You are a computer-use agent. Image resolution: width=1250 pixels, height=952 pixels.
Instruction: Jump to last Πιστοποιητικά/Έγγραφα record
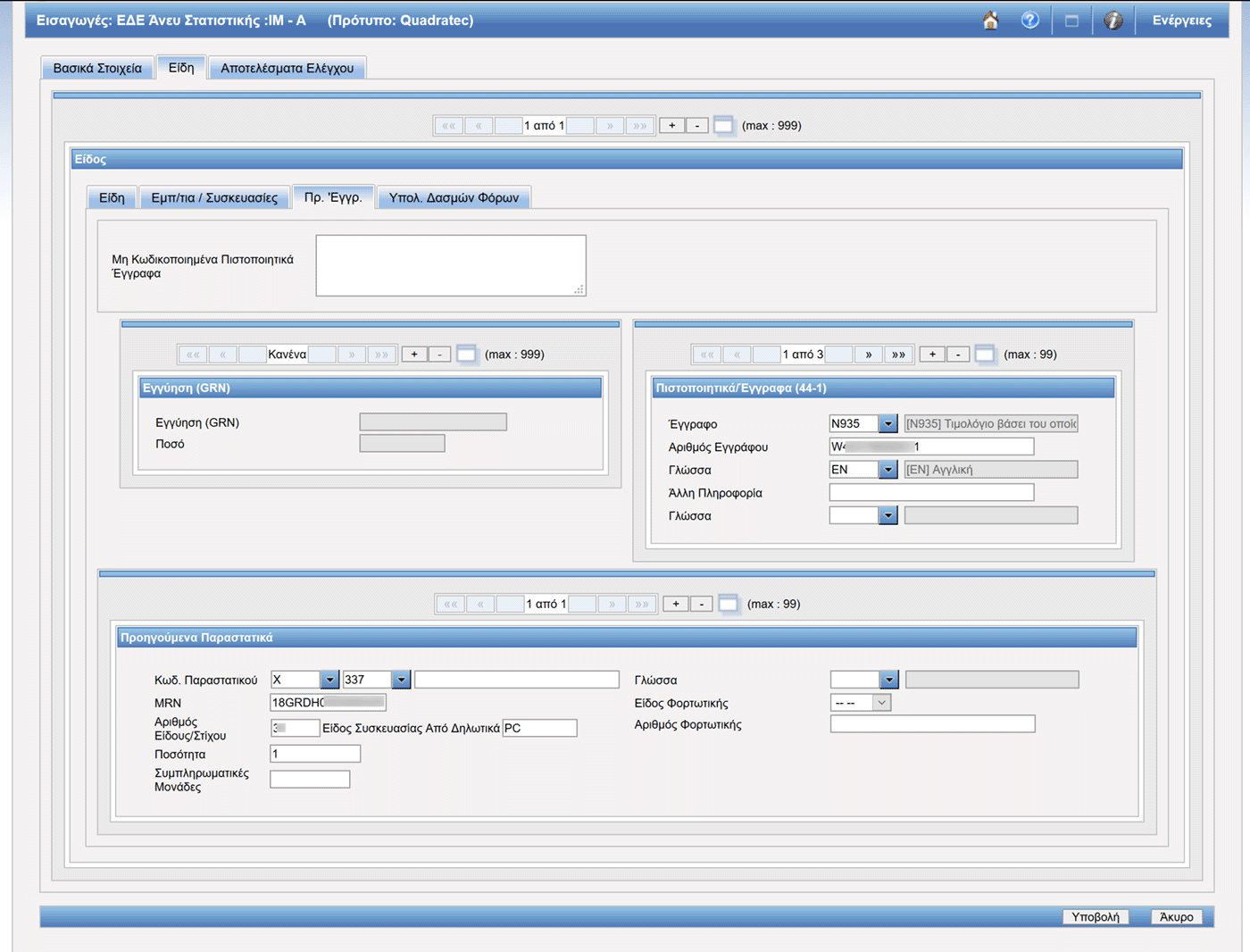[x=899, y=355]
